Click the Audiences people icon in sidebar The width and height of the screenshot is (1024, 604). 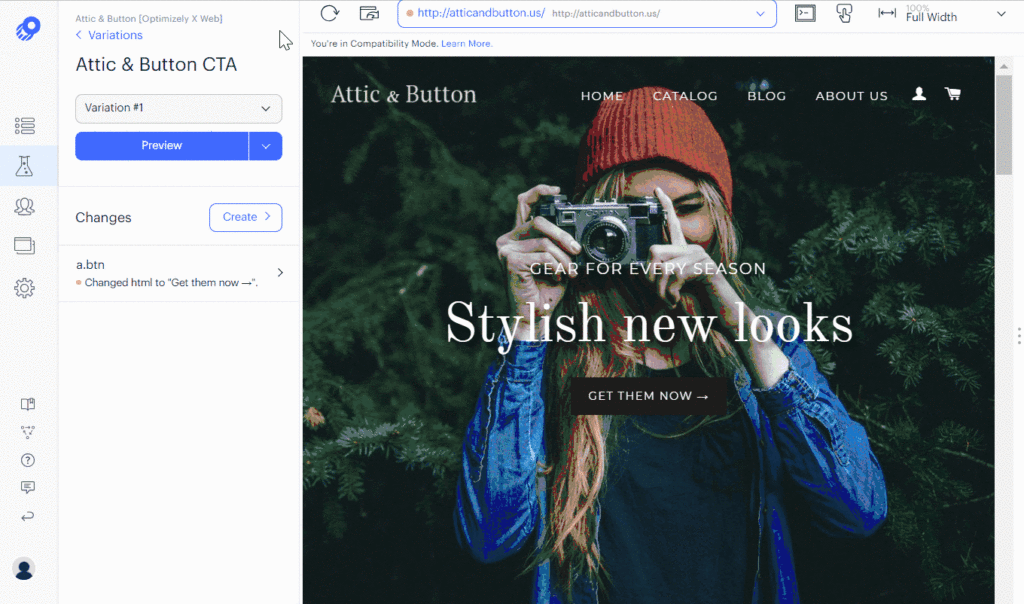25,206
